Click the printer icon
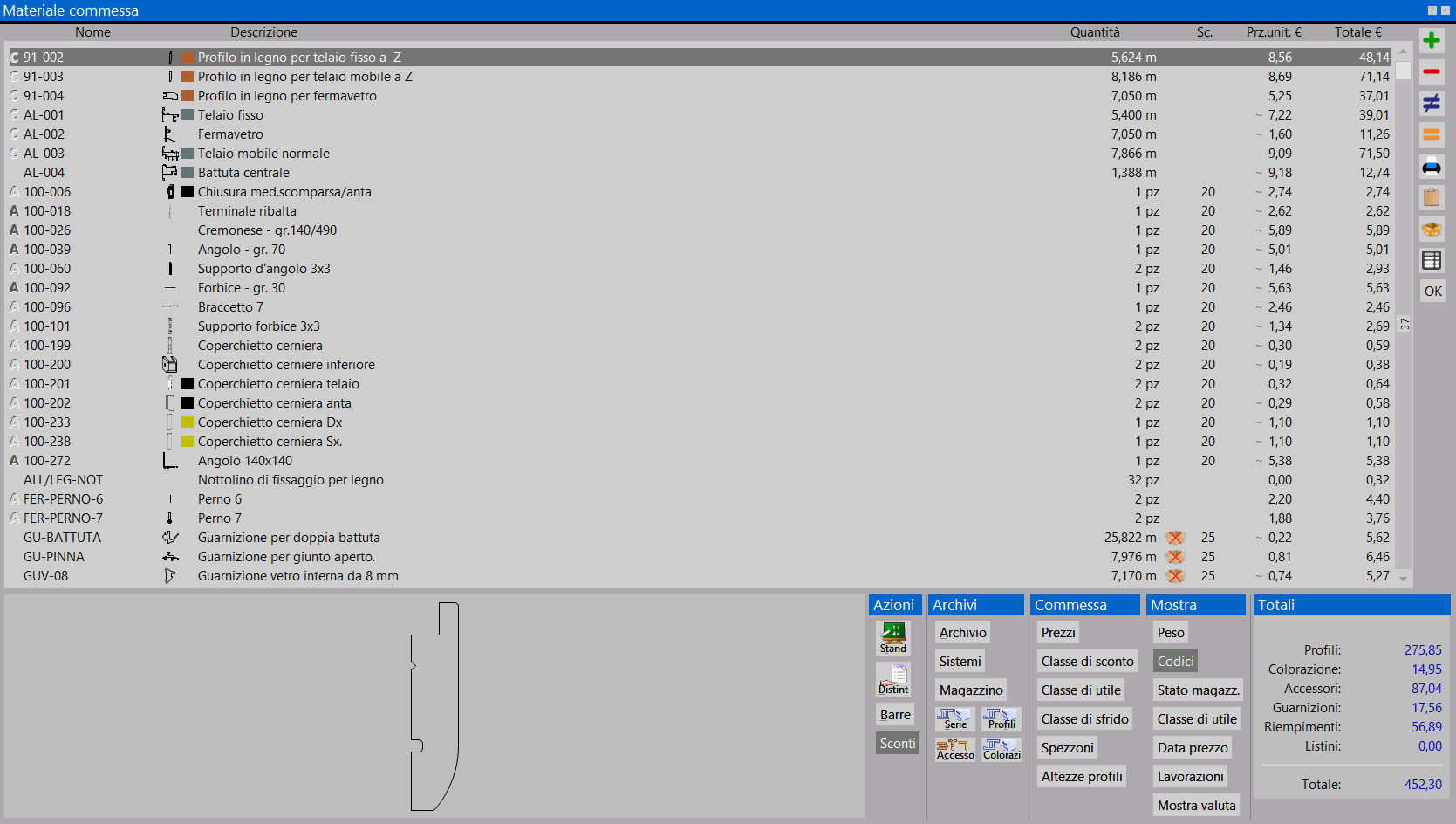 pos(1432,167)
